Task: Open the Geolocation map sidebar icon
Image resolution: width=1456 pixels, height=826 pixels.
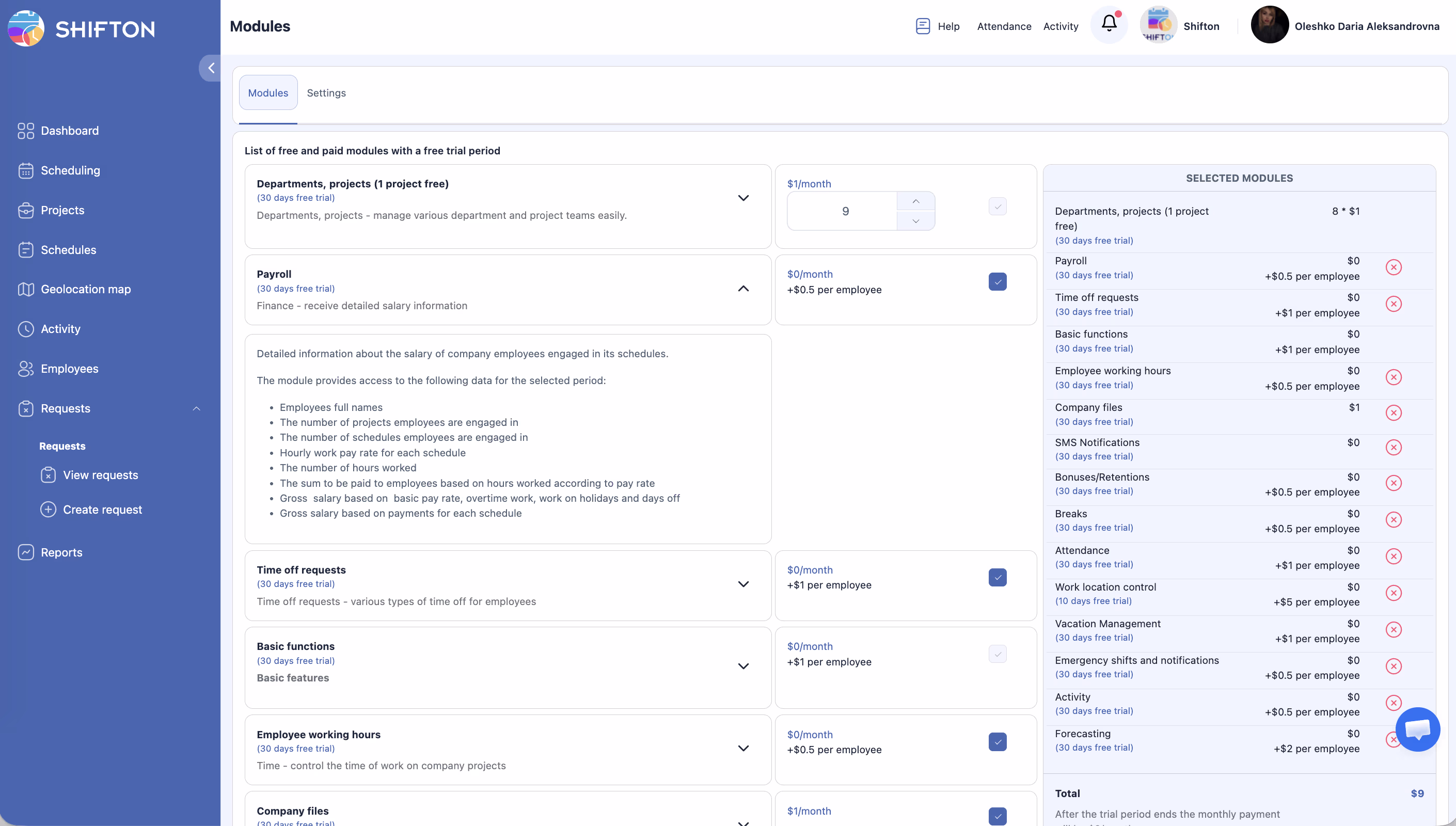Action: 25,289
